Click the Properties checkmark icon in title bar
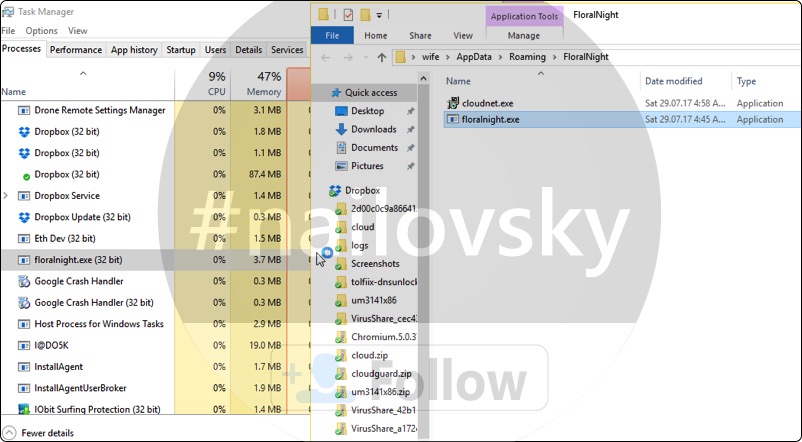The image size is (802, 442). tap(348, 15)
